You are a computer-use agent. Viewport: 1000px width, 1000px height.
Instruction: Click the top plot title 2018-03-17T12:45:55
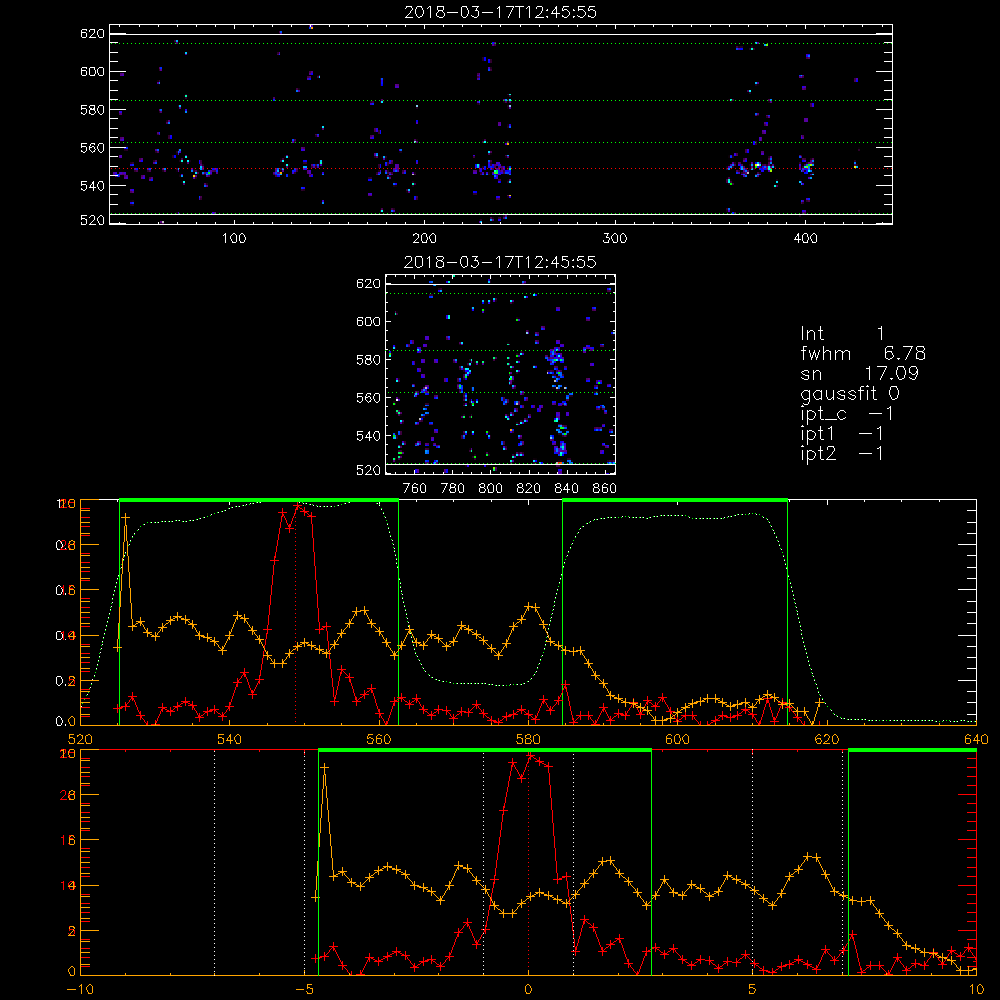pyautogui.click(x=500, y=12)
